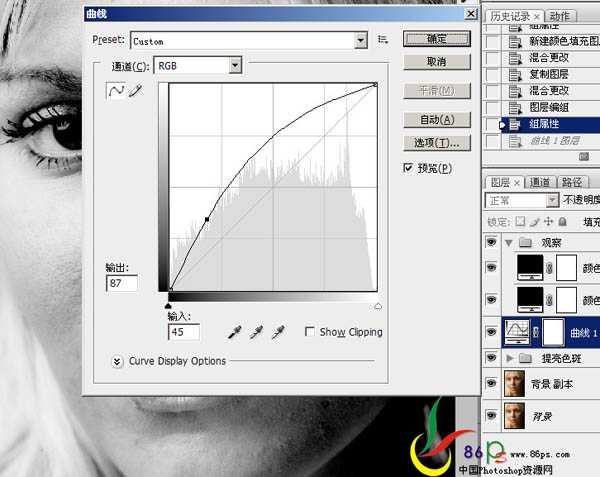Click the lock all padlock icon
Image resolution: width=600 pixels, height=477 pixels.
(562, 221)
